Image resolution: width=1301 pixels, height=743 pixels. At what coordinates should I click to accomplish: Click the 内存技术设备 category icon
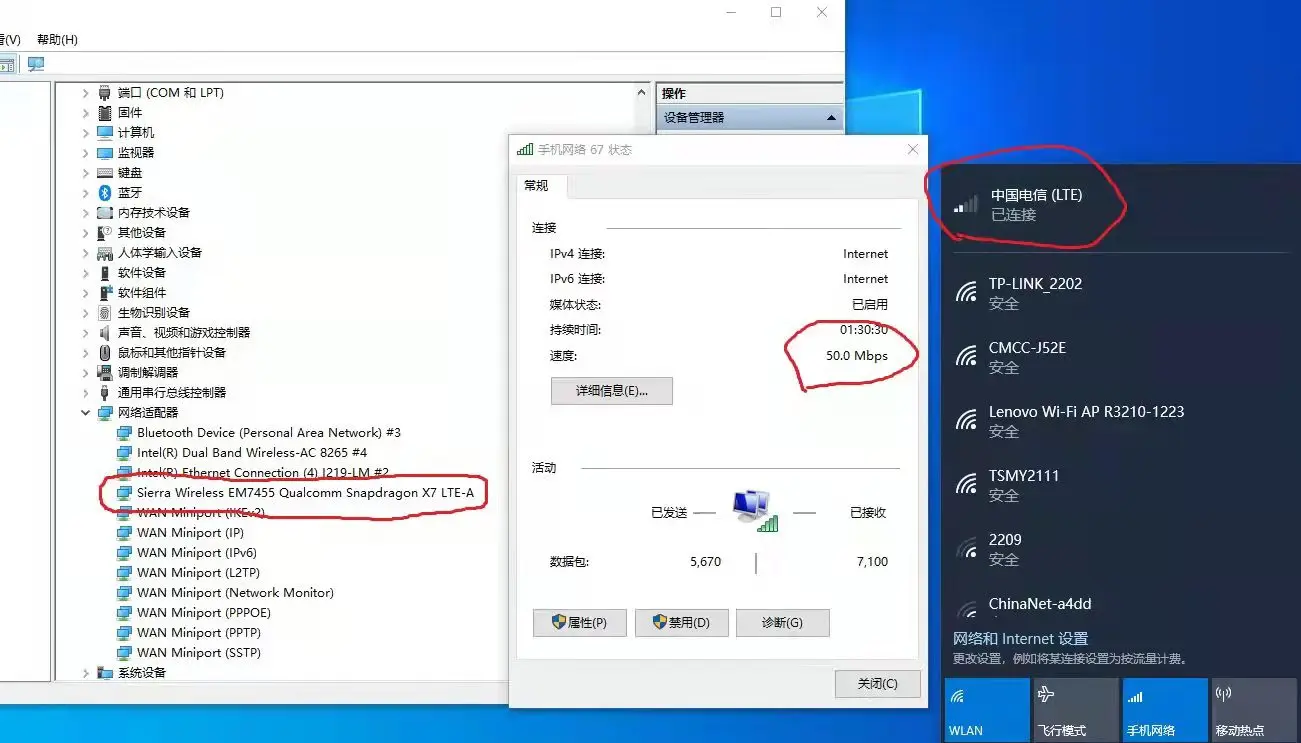[105, 213]
